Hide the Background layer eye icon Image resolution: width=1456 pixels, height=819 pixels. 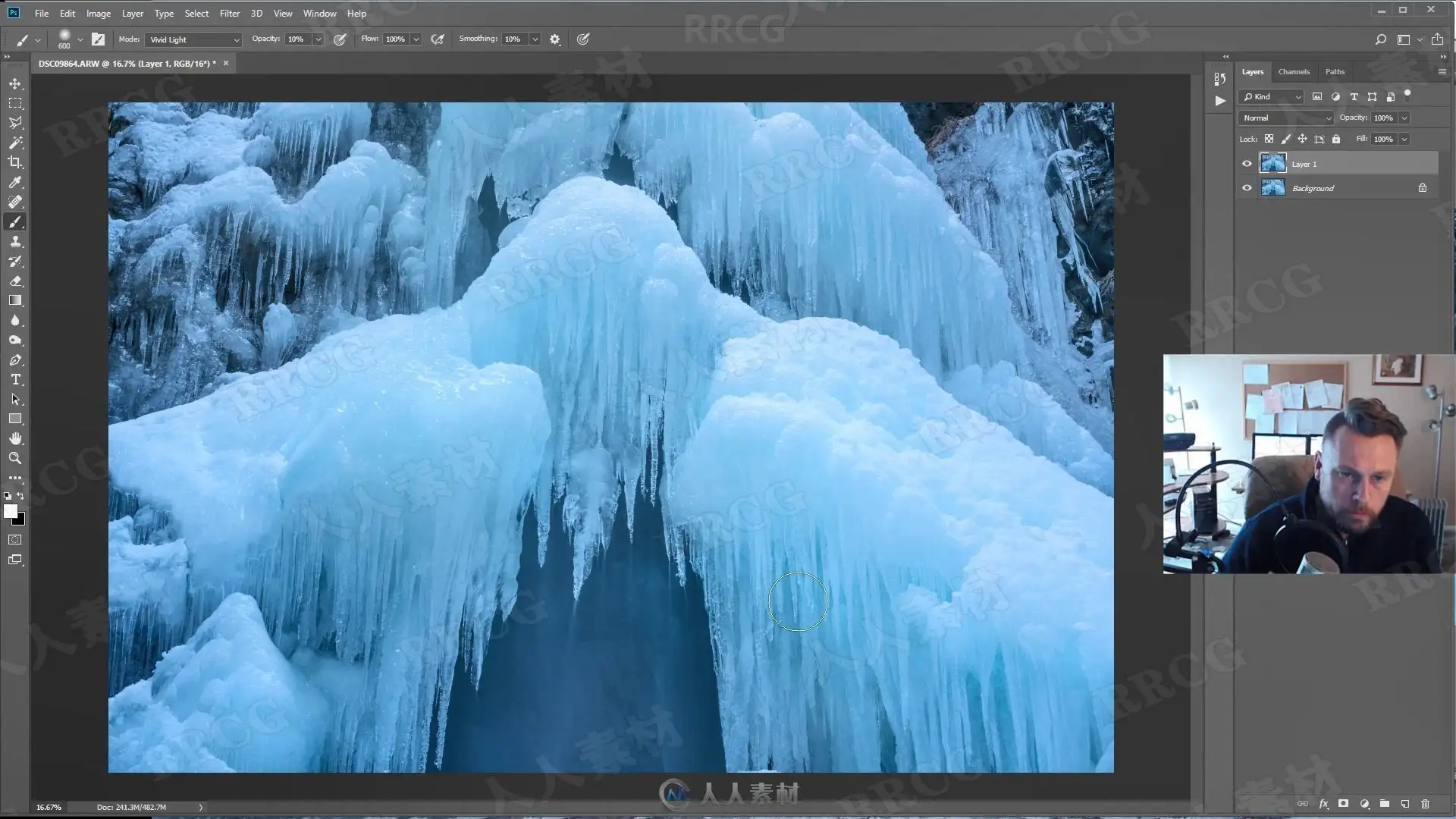[x=1247, y=188]
